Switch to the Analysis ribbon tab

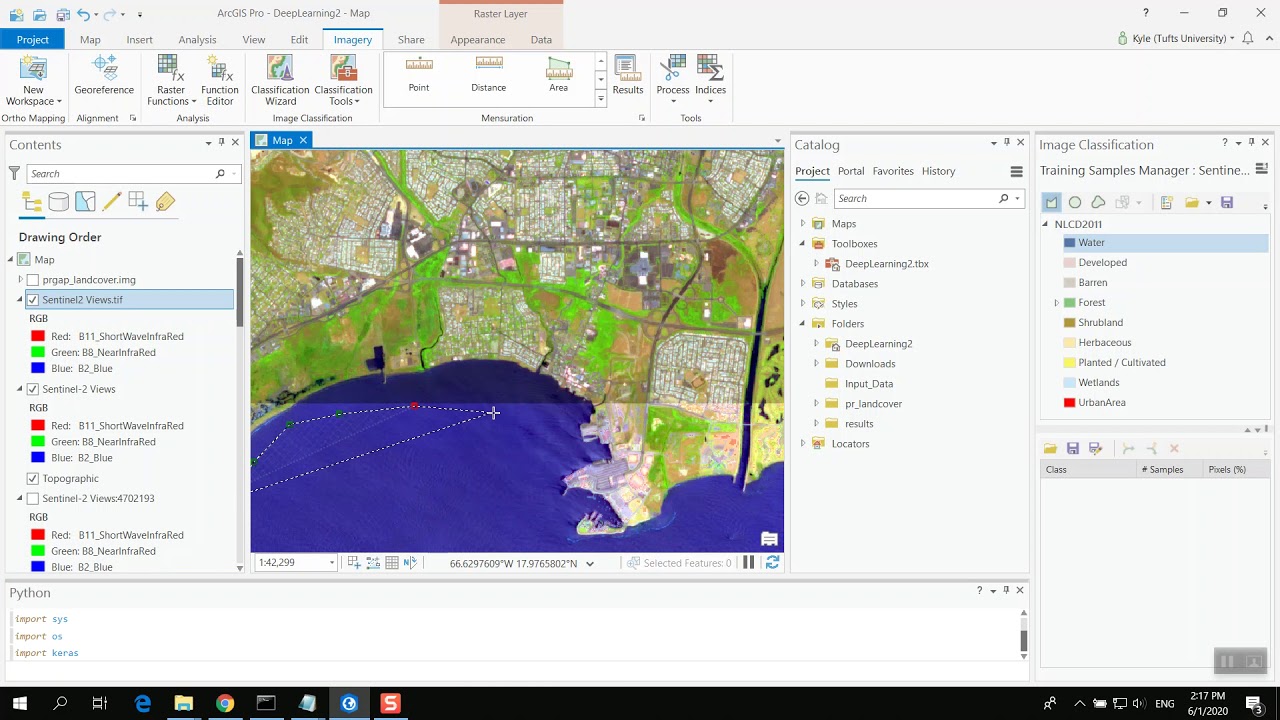[x=197, y=40]
